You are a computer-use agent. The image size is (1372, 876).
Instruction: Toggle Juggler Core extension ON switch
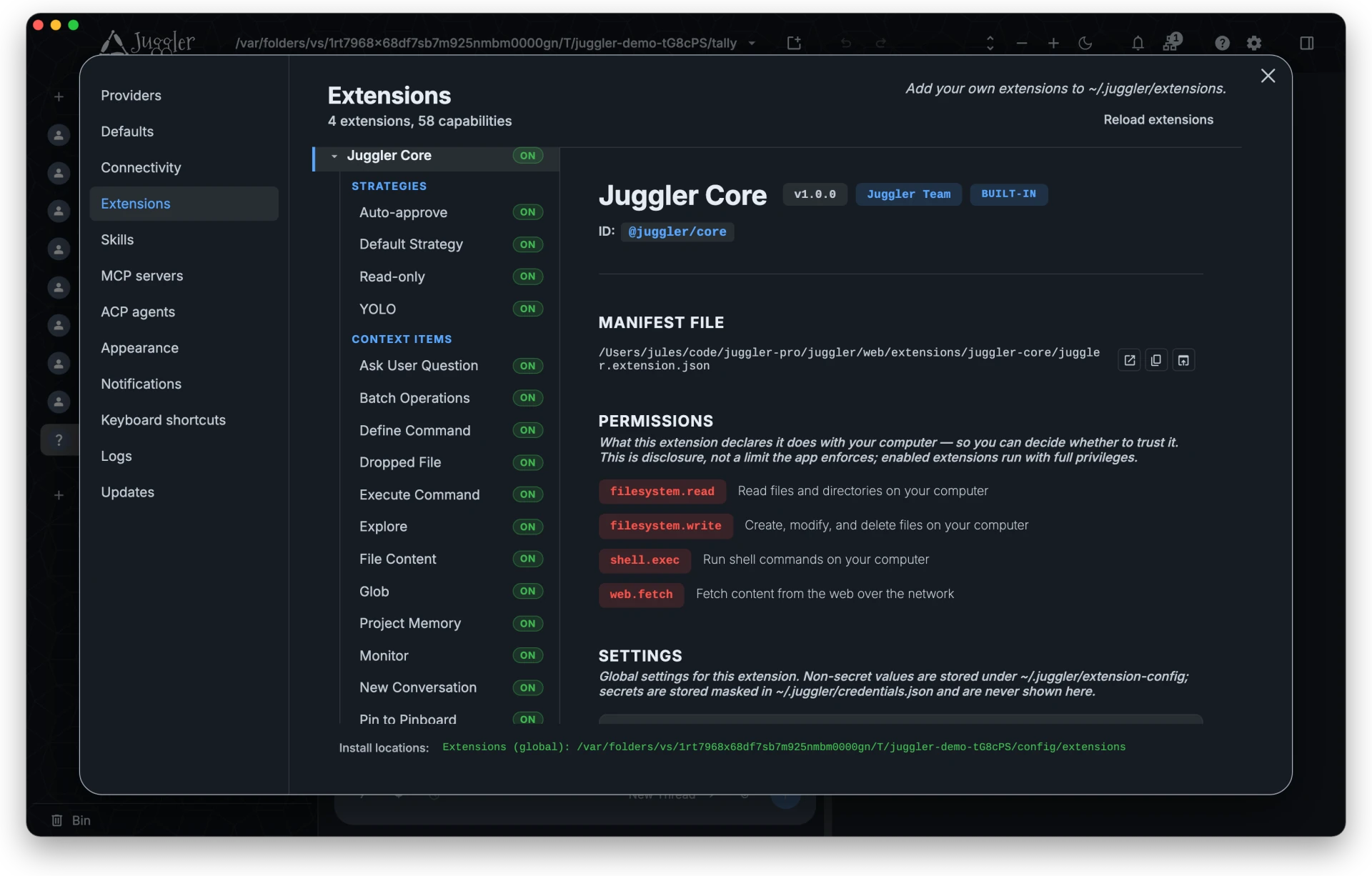527,156
